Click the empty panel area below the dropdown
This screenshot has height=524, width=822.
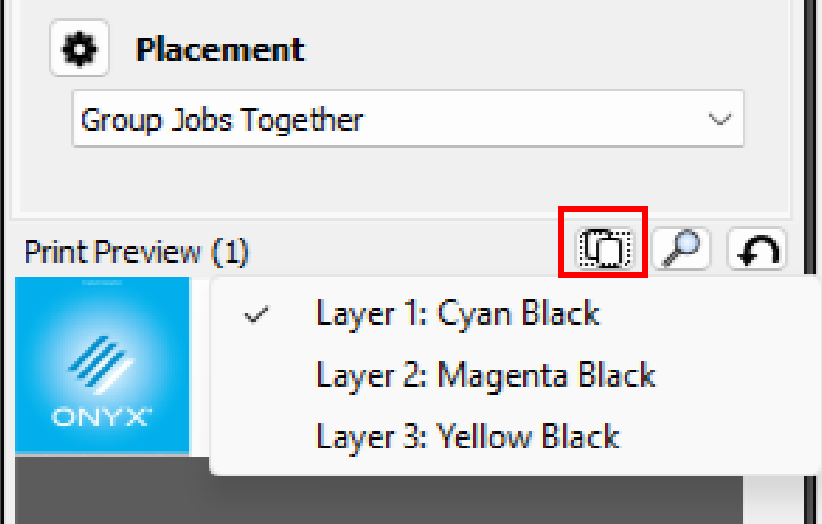405,181
